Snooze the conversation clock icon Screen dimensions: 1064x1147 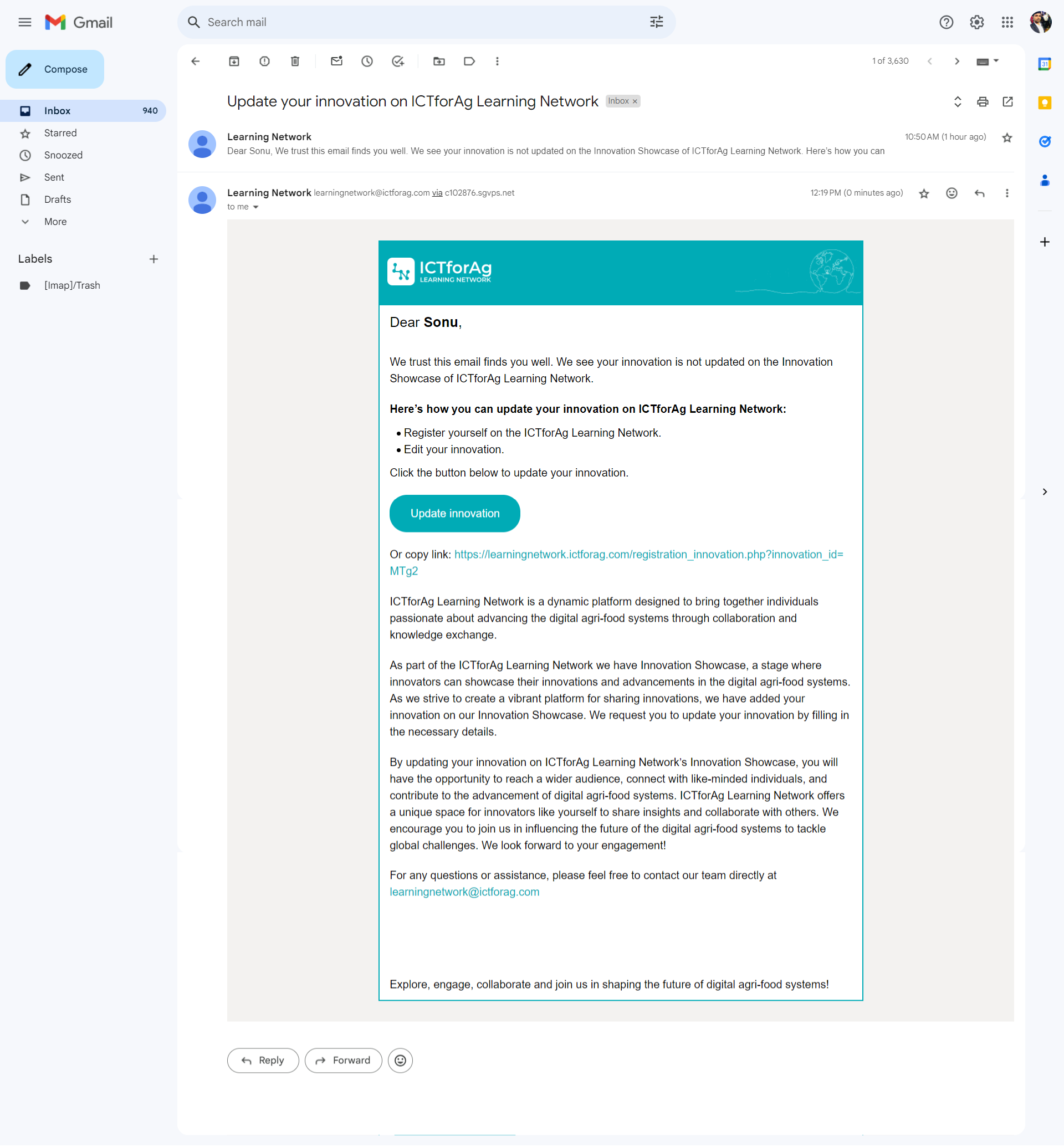pos(367,61)
